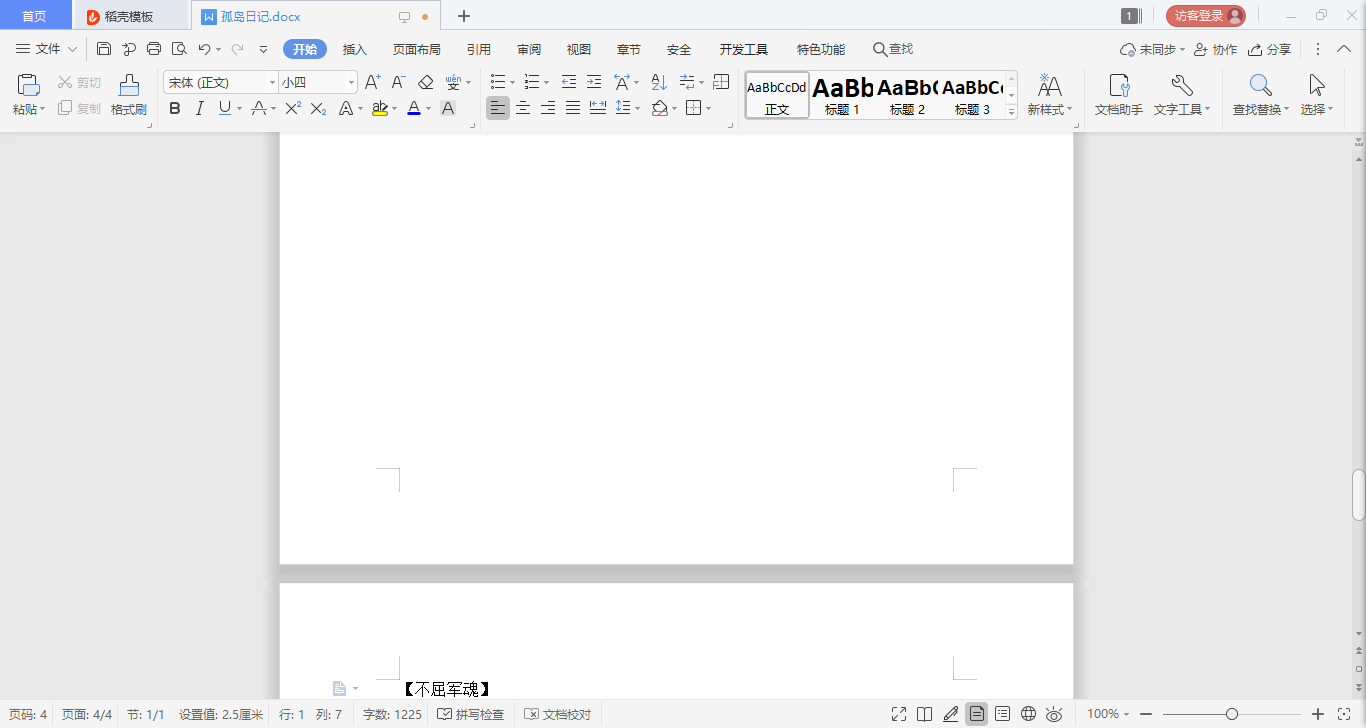Click the Clear Formatting eraser icon

tap(425, 82)
